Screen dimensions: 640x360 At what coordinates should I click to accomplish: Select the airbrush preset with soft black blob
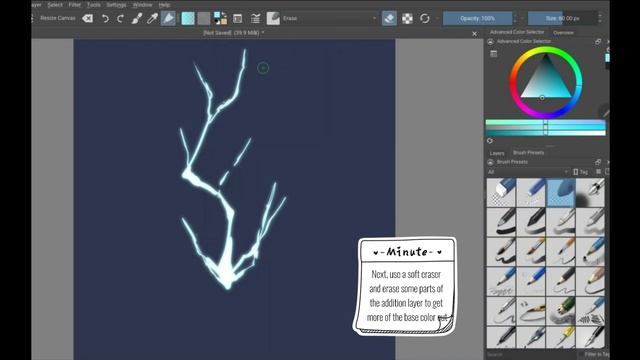point(590,192)
